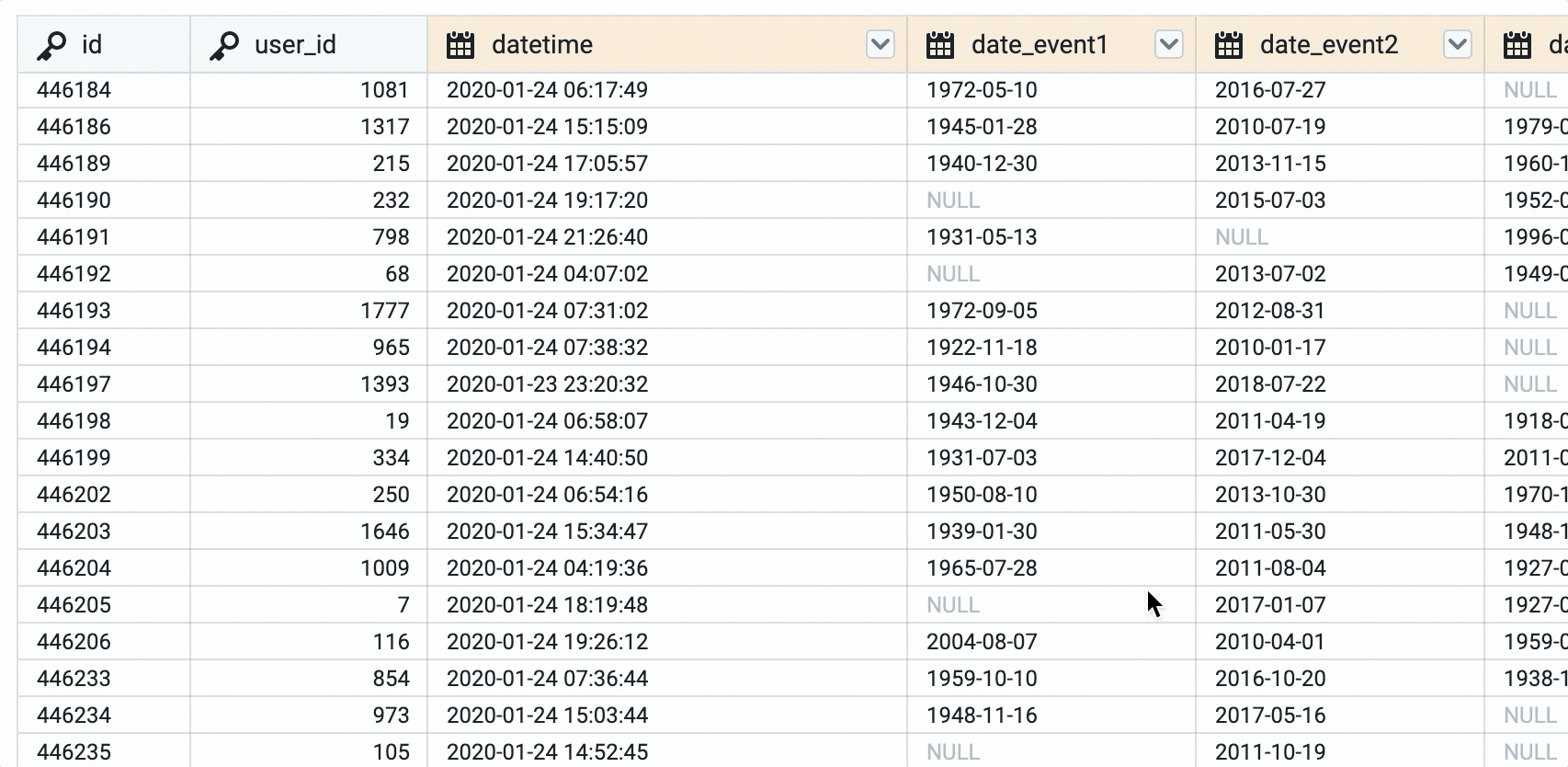Image resolution: width=1568 pixels, height=767 pixels.
Task: Click date_event1 value 1922-11-18
Action: (x=982, y=348)
